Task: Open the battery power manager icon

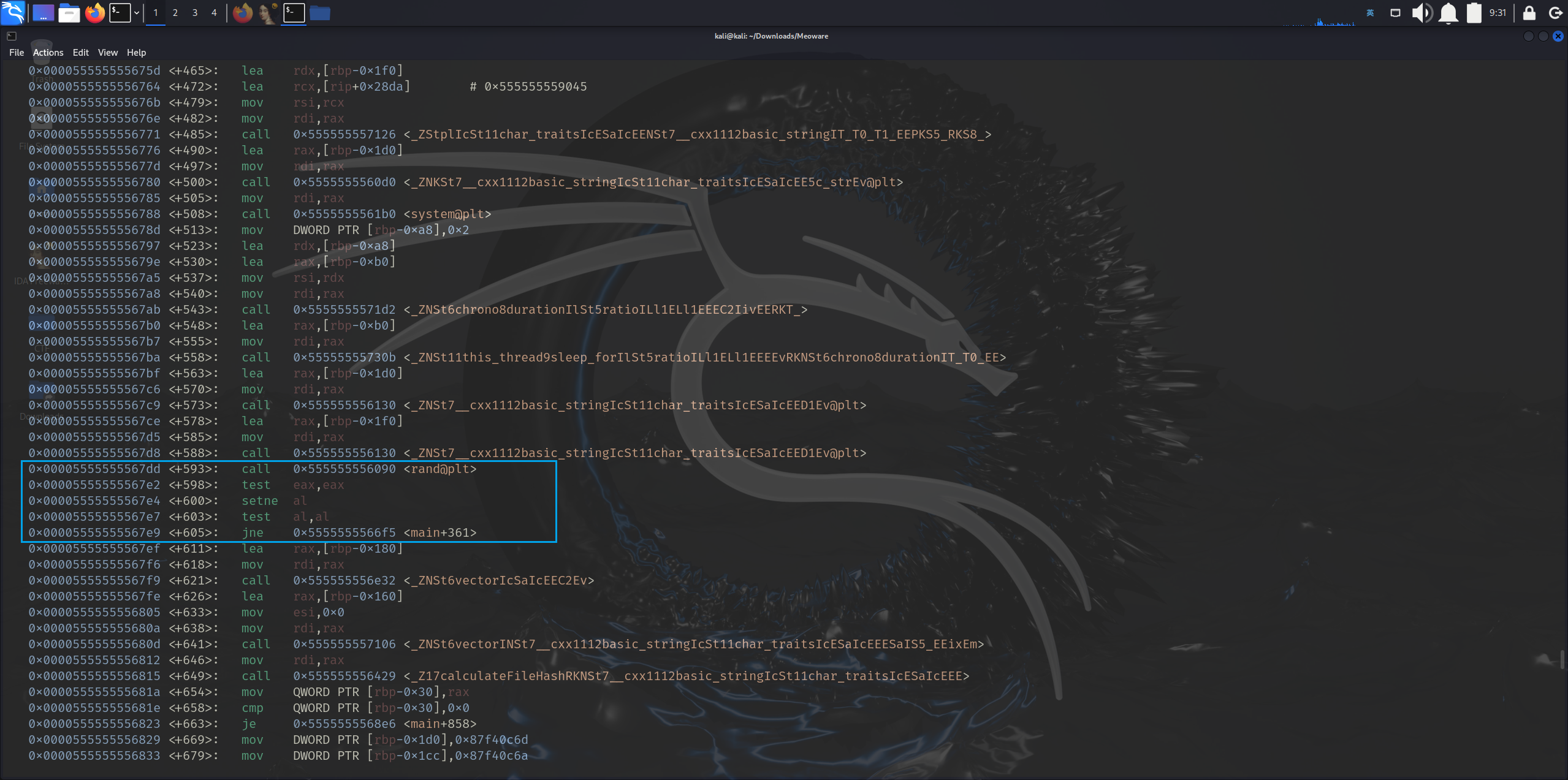Action: (1474, 12)
